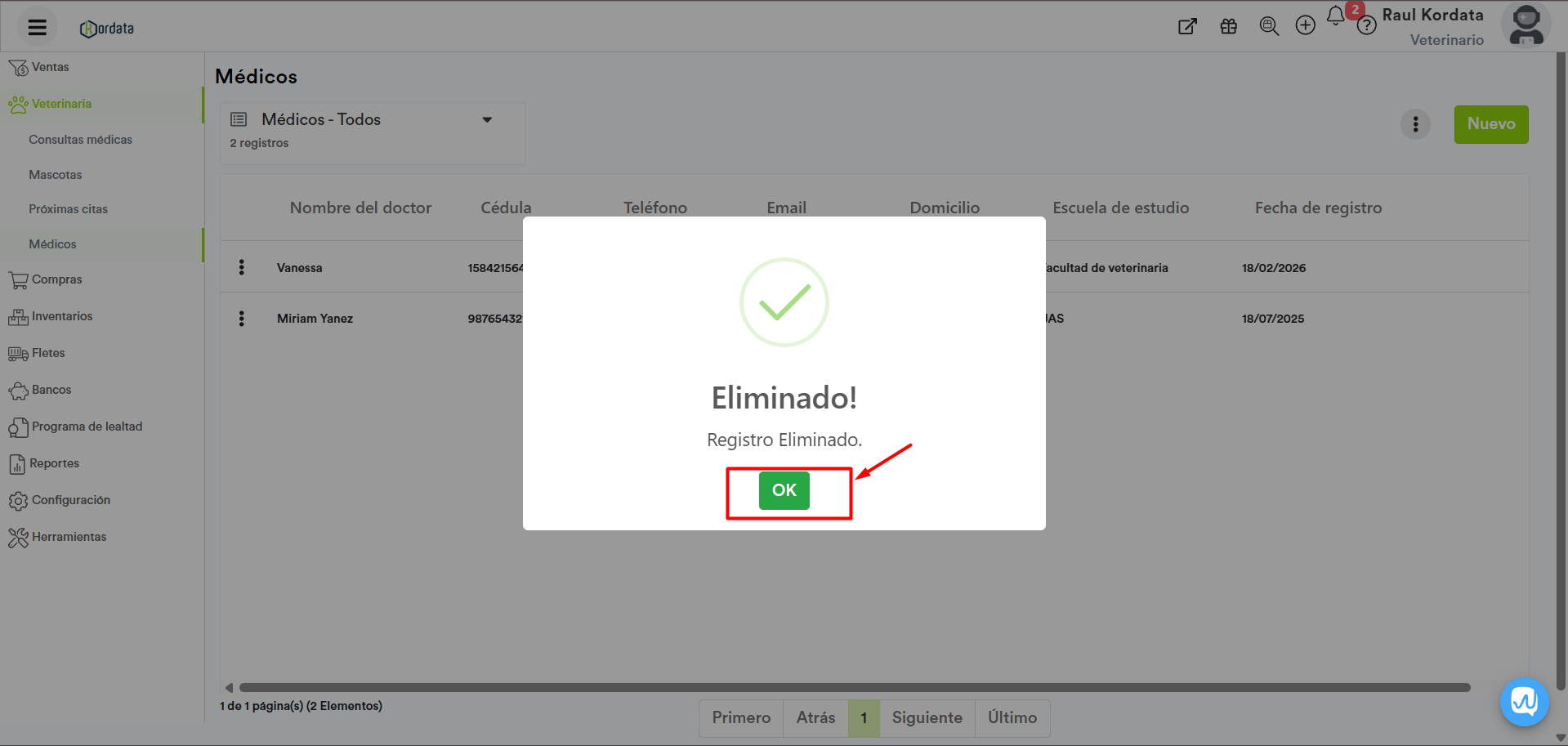This screenshot has height=746, width=1568.
Task: Click the gift box icon
Action: click(x=1228, y=26)
